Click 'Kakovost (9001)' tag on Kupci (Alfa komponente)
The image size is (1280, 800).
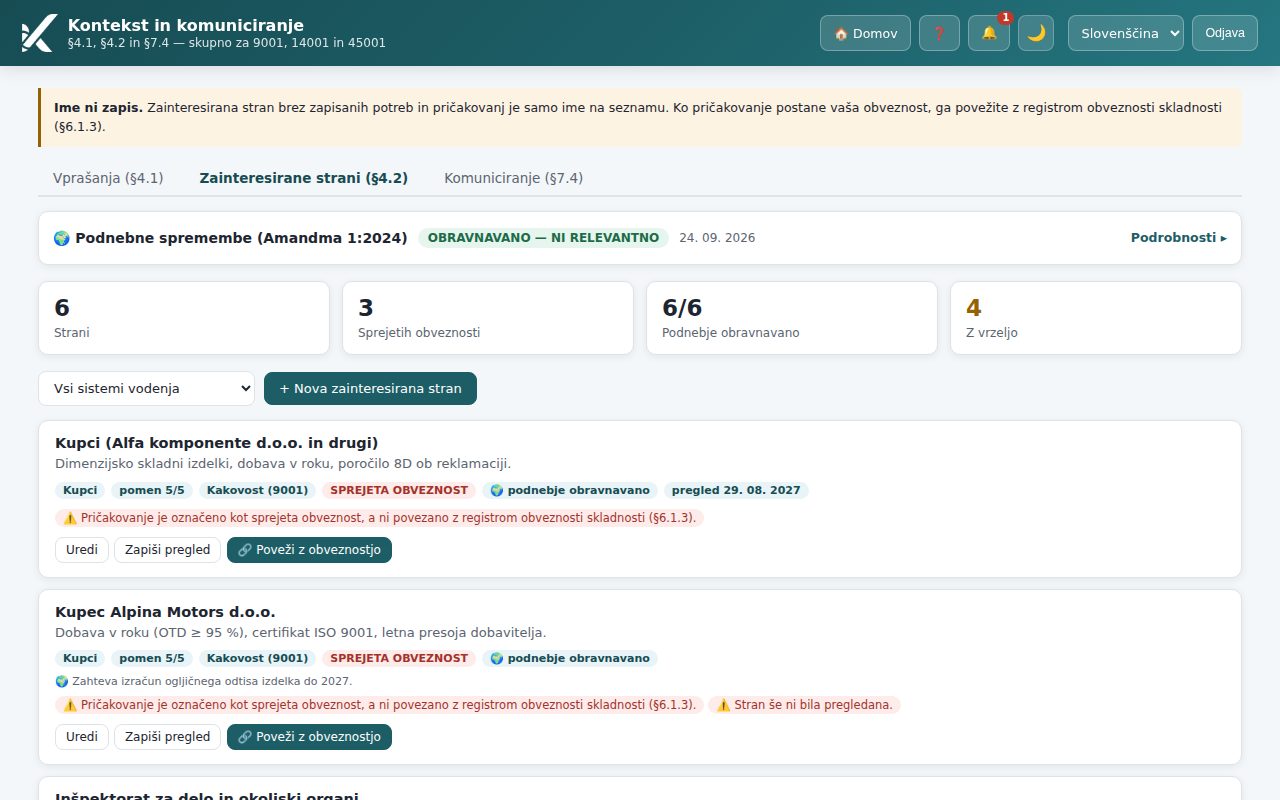click(257, 490)
